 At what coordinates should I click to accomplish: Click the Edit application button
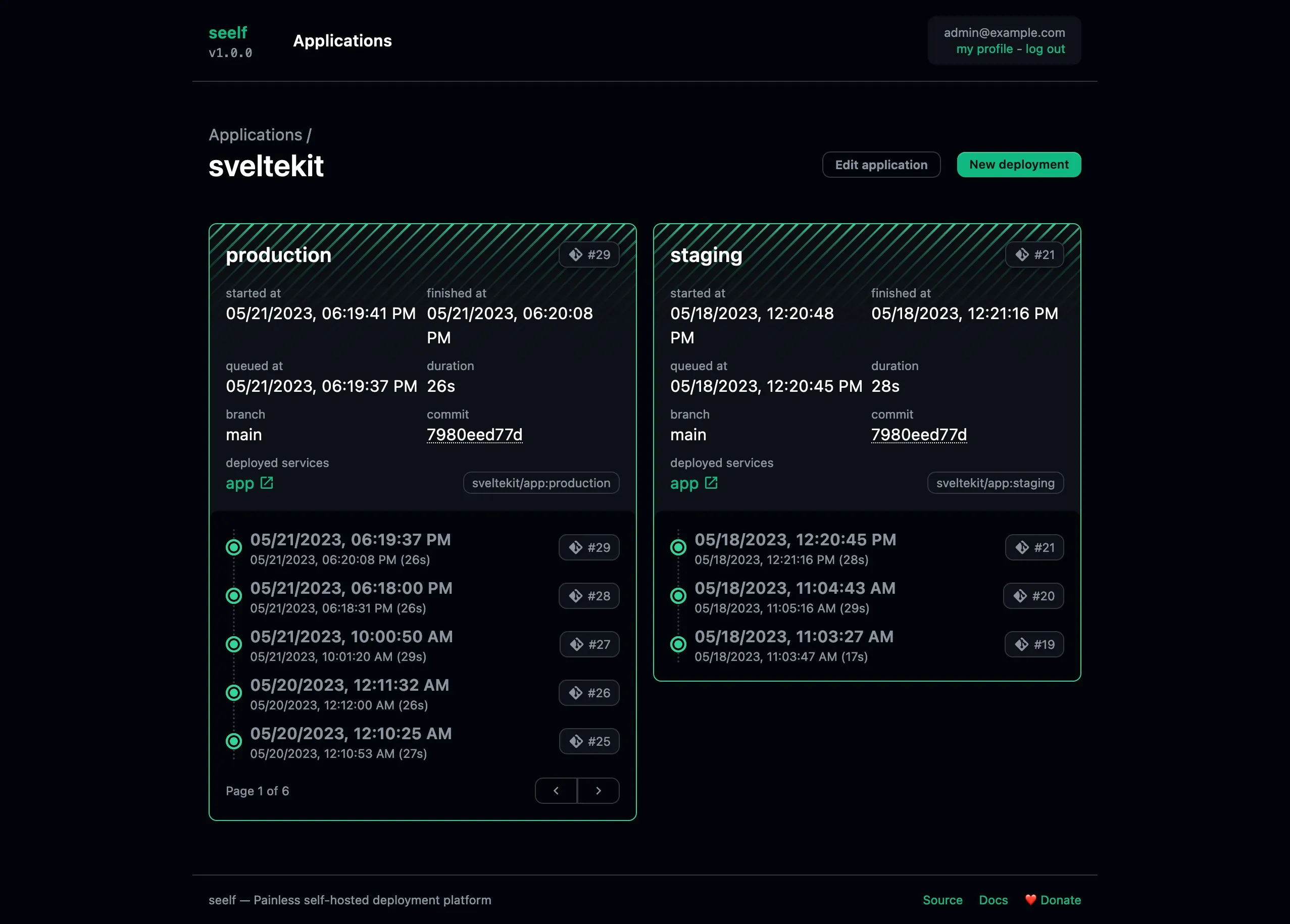tap(881, 164)
